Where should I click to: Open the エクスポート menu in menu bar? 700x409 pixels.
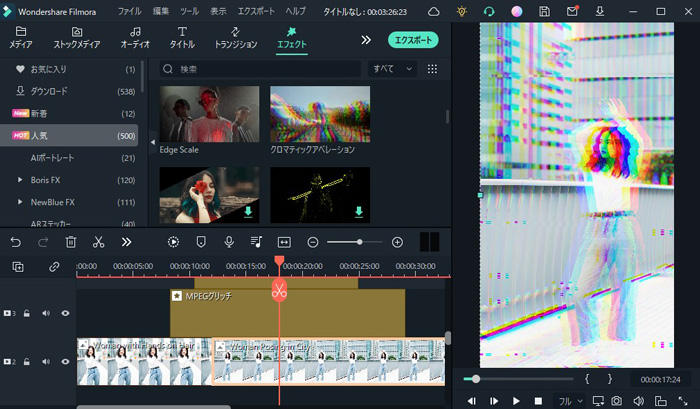(x=256, y=12)
